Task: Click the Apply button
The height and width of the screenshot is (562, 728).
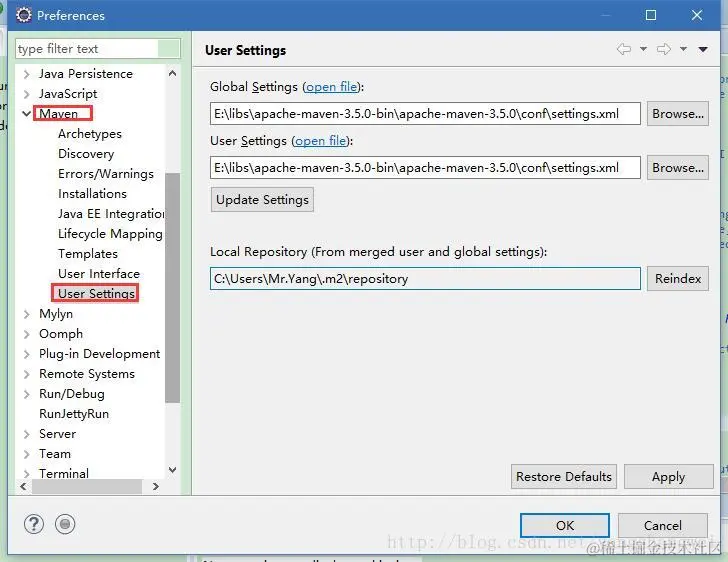Action: 669,477
